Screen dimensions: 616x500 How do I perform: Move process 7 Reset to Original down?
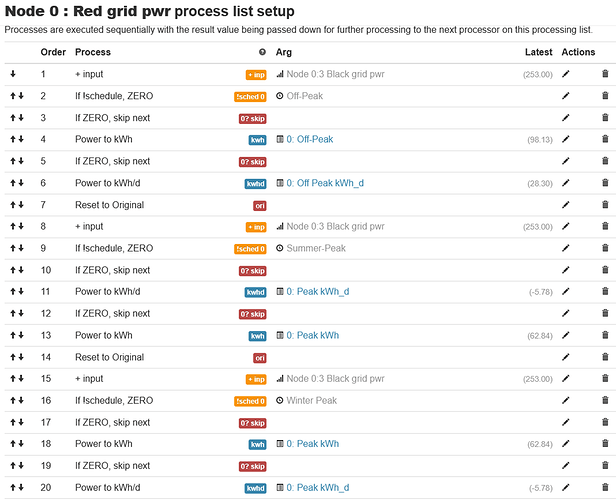21,204
